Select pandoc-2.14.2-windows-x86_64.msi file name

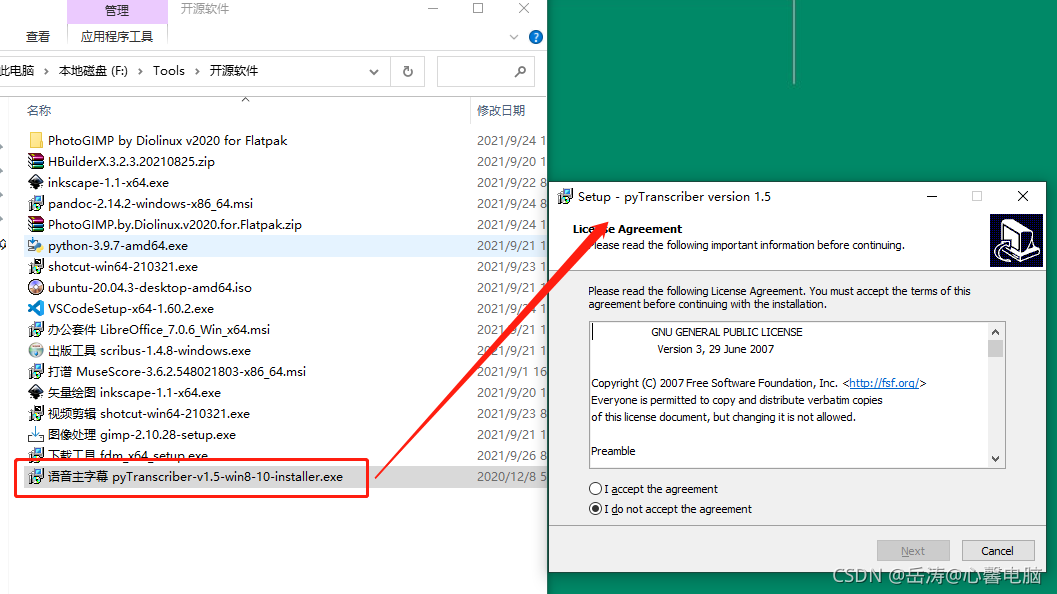point(150,203)
